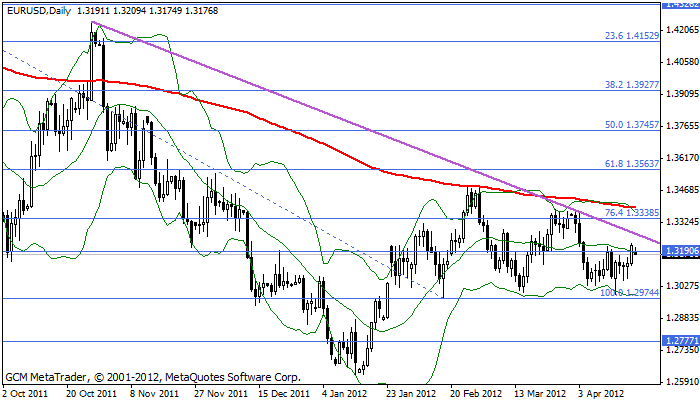The image size is (700, 402).
Task: Click the 1.37655 price scale value
Action: click(x=682, y=126)
